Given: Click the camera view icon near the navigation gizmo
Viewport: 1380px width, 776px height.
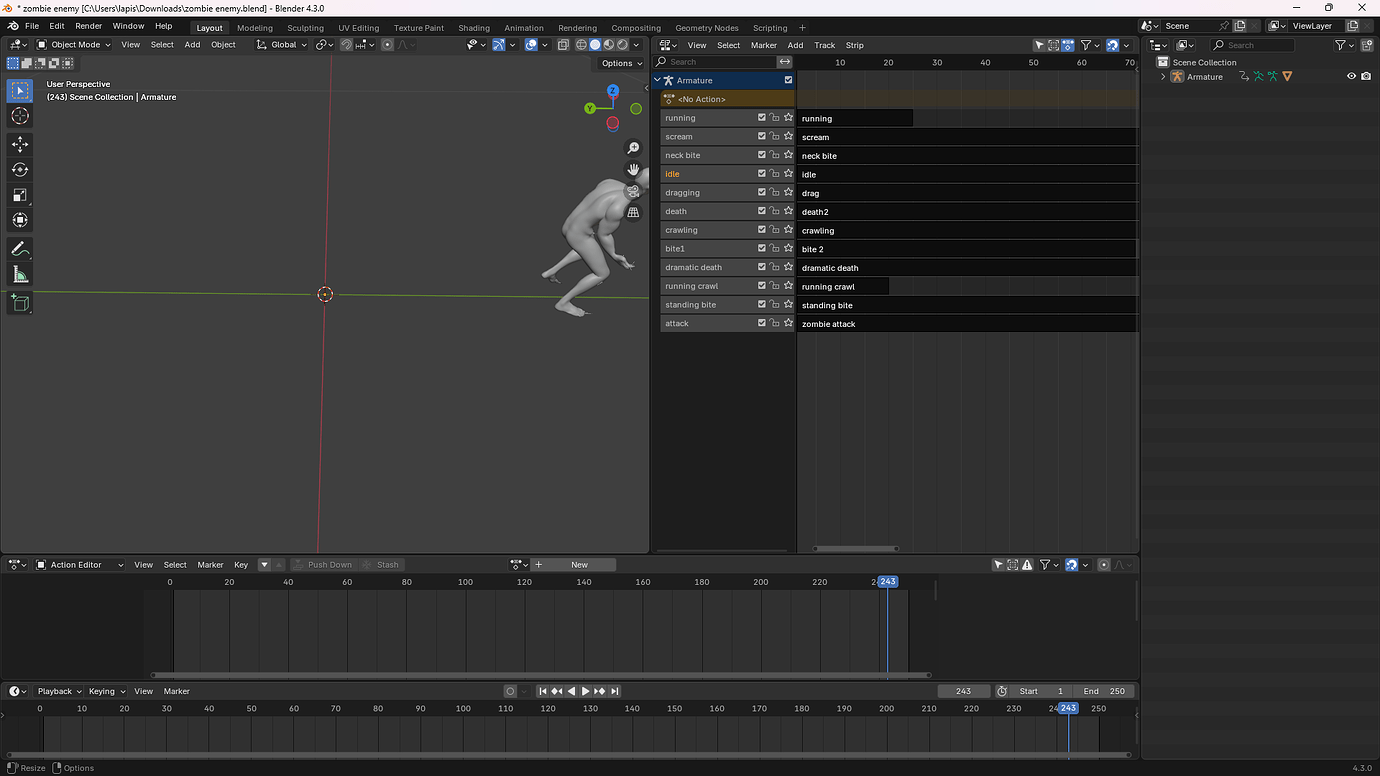Looking at the screenshot, I should (633, 190).
